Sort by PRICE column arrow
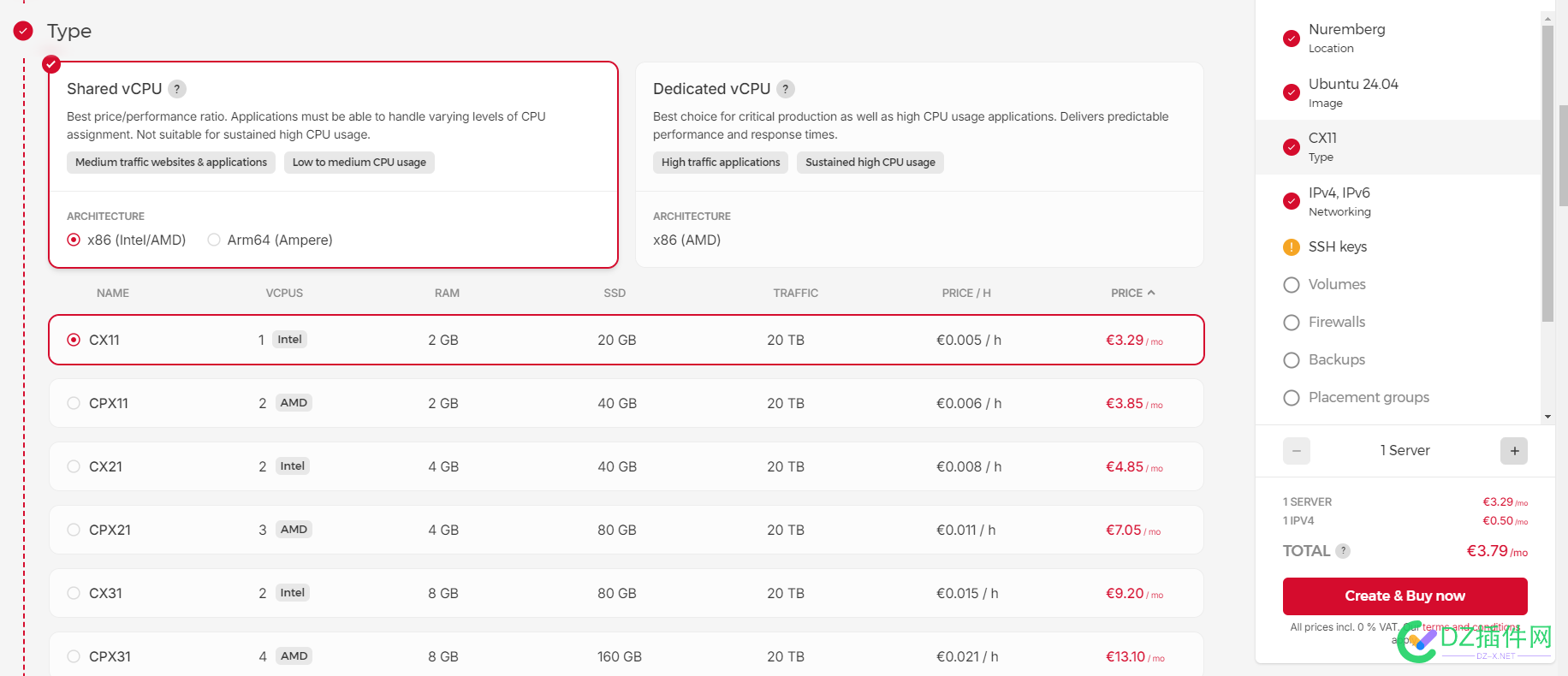Viewport: 1568px width, 676px height. coord(1151,293)
